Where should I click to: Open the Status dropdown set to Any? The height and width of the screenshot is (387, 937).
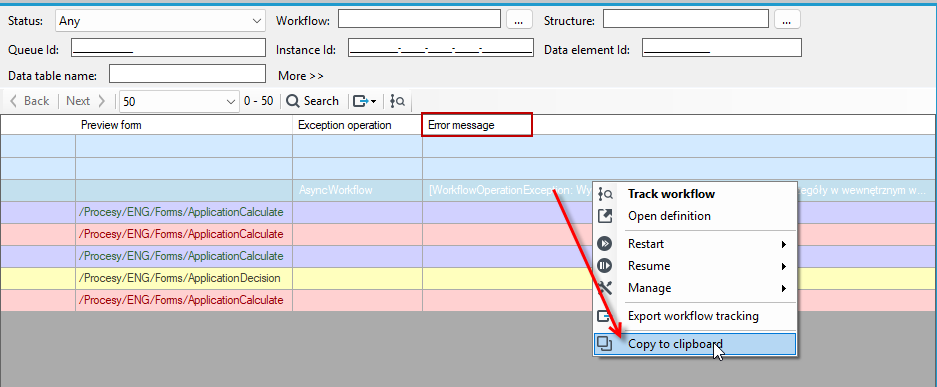tap(161, 21)
